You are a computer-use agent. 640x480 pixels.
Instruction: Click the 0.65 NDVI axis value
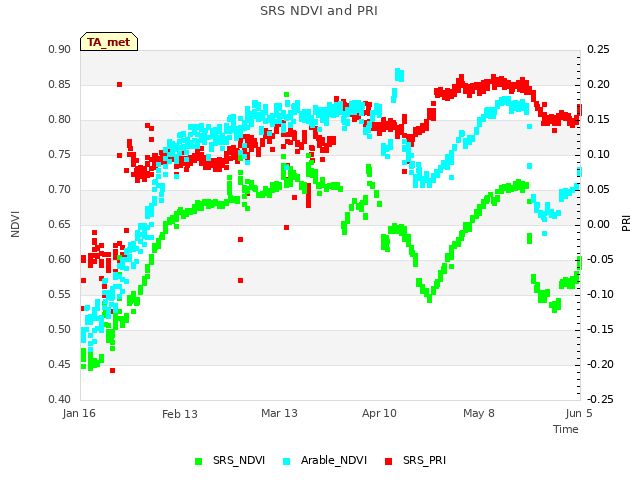(60, 224)
